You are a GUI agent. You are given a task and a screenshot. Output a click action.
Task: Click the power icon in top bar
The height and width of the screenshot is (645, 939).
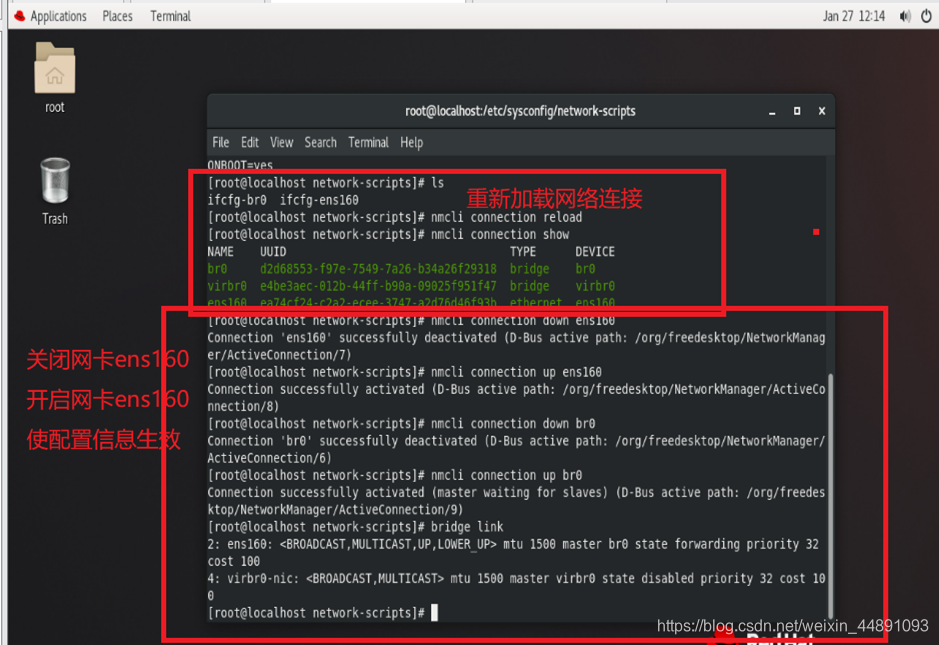(926, 16)
